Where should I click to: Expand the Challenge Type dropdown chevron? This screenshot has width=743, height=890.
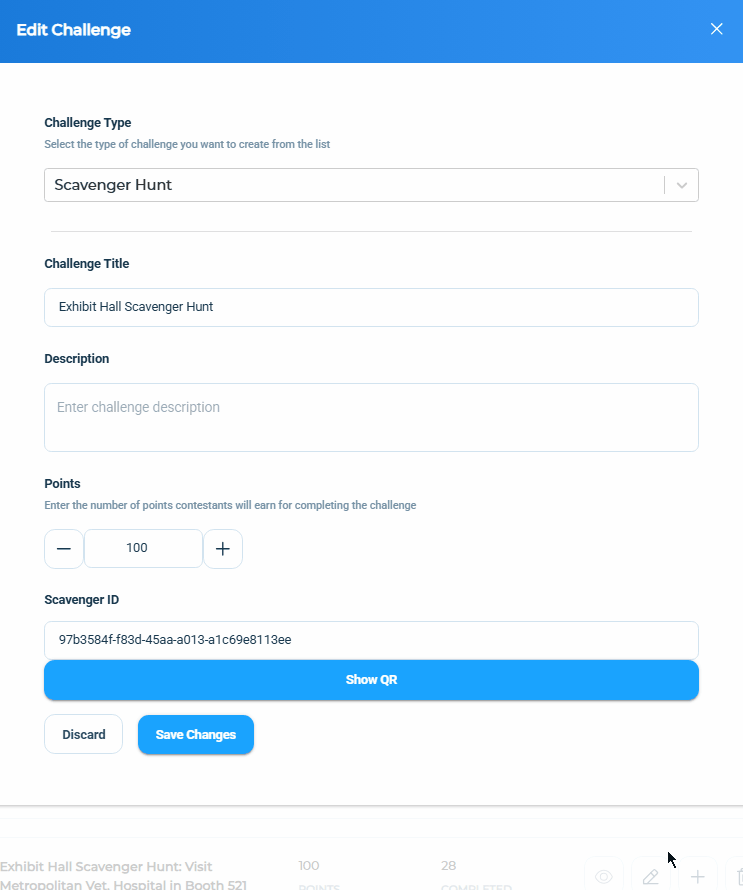coord(682,185)
